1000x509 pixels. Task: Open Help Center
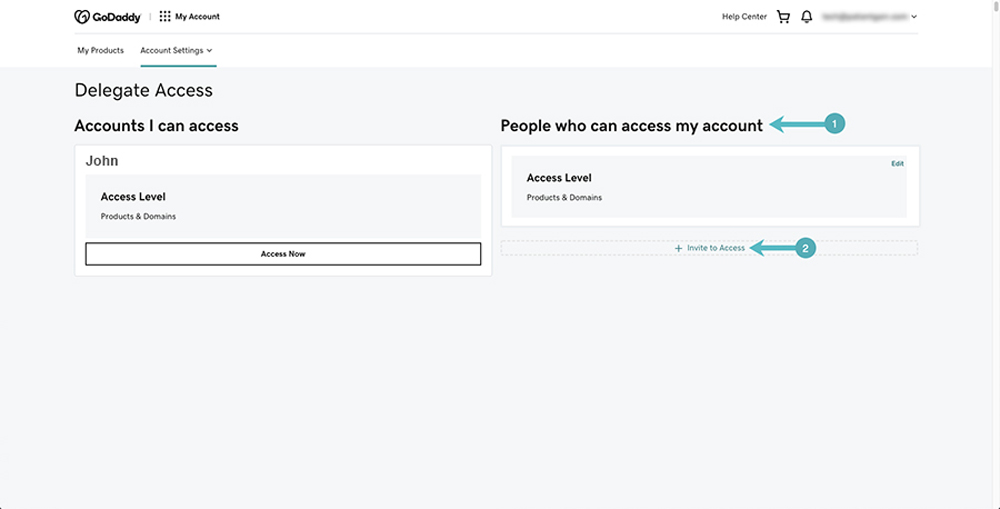tap(744, 17)
